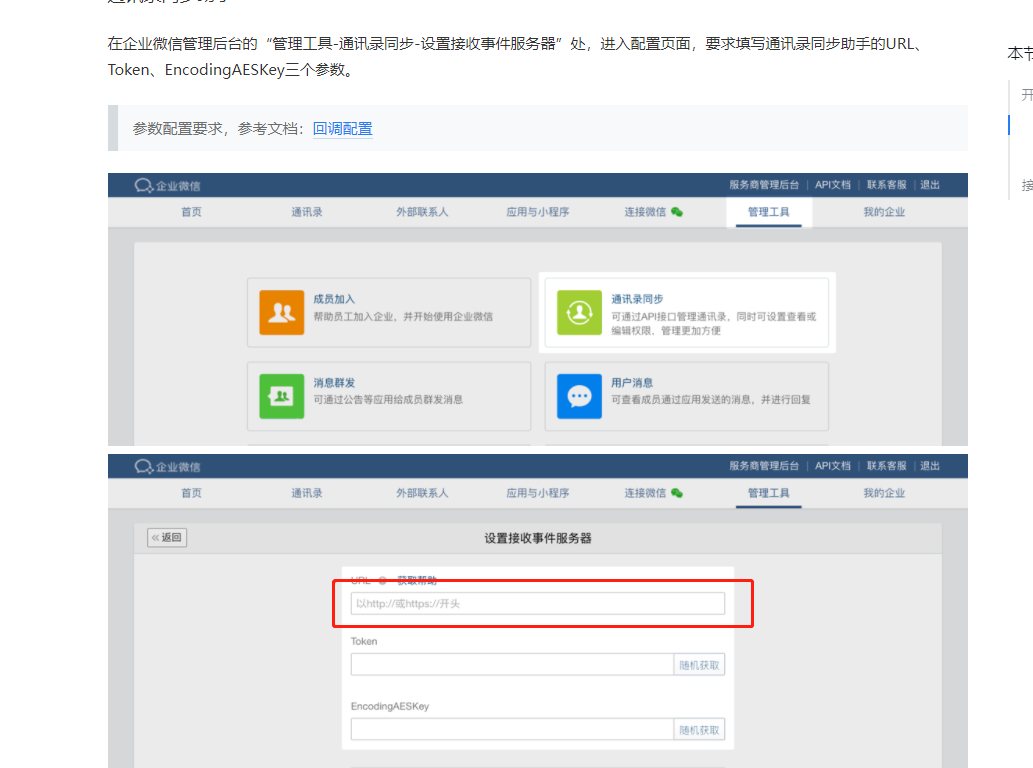The width and height of the screenshot is (1033, 768).
Task: Click the orange 成员加入 icon
Action: [x=281, y=312]
